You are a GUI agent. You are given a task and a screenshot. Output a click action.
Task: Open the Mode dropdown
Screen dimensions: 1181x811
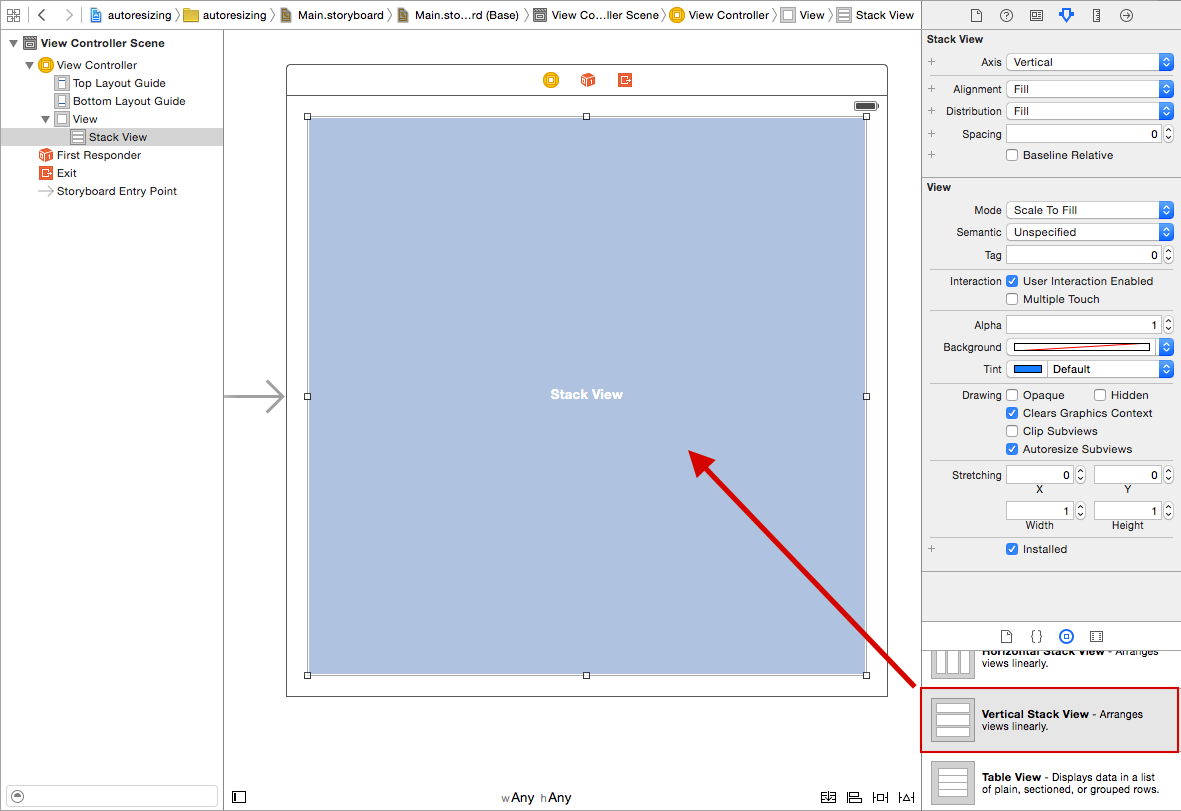click(1090, 210)
